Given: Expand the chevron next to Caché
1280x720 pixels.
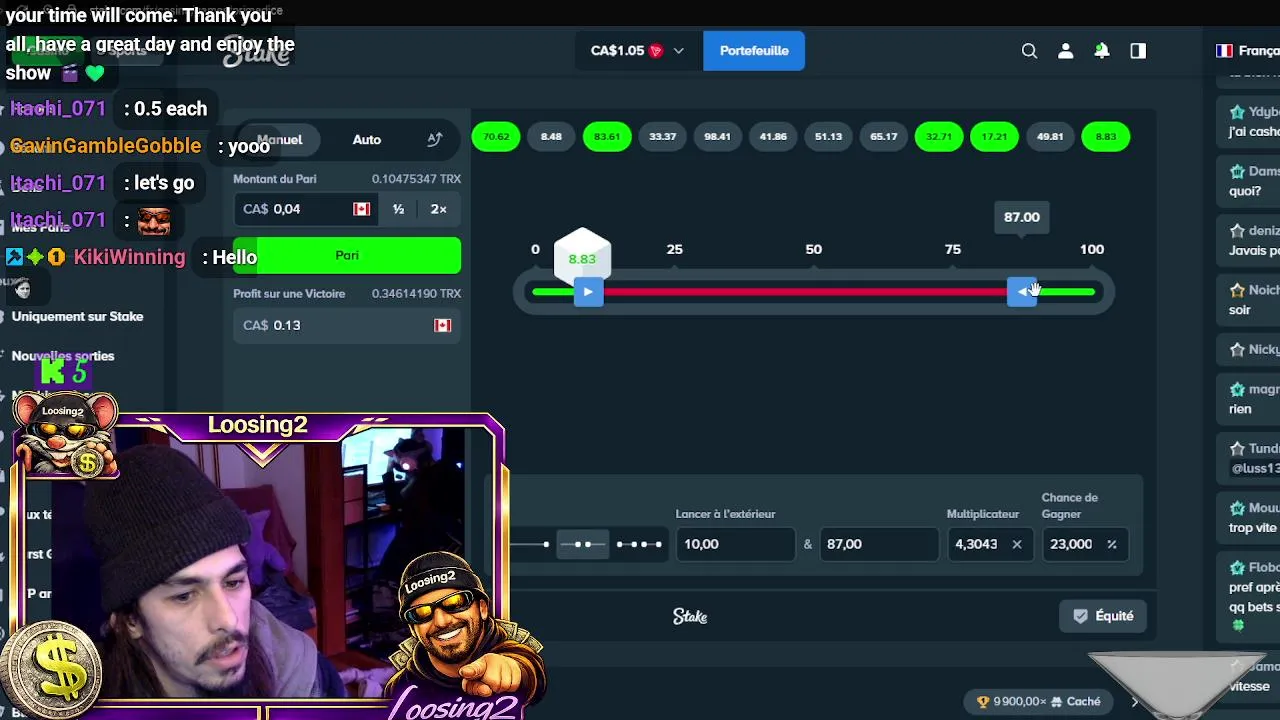Looking at the screenshot, I should (1134, 702).
